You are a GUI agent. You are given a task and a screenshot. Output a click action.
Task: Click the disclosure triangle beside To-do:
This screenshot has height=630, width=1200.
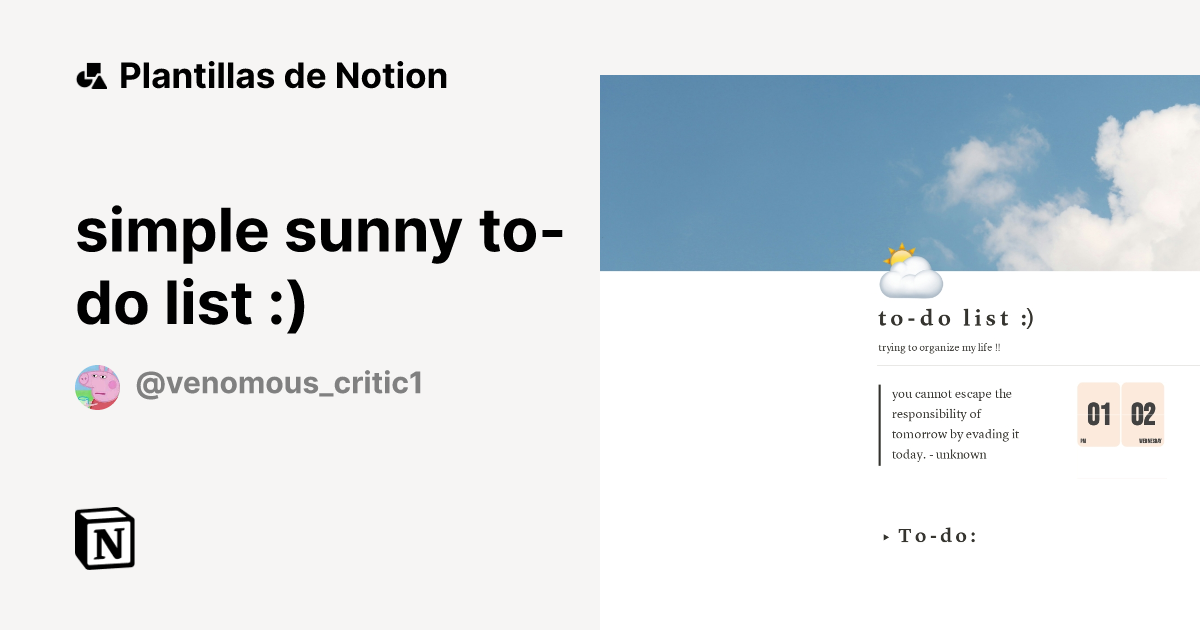pos(884,536)
